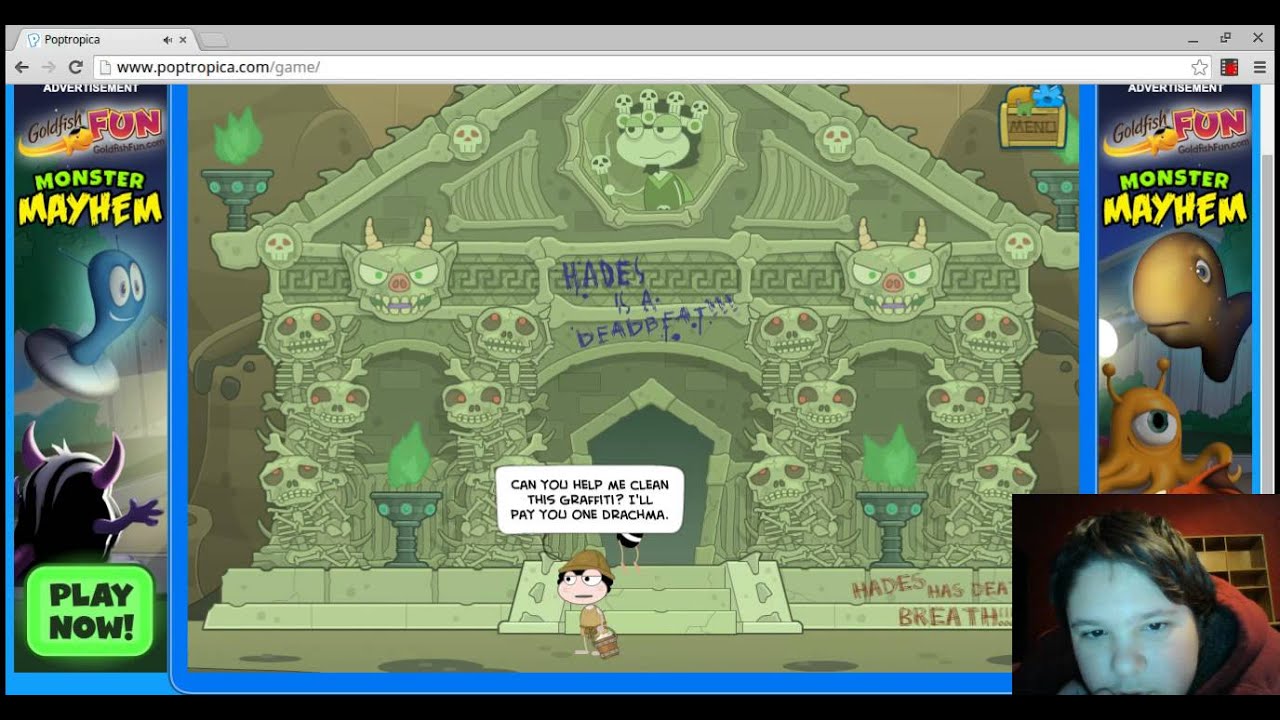Click the right Monster Mayhem ad title
Screen dimensions: 1280x720
coord(1176,198)
